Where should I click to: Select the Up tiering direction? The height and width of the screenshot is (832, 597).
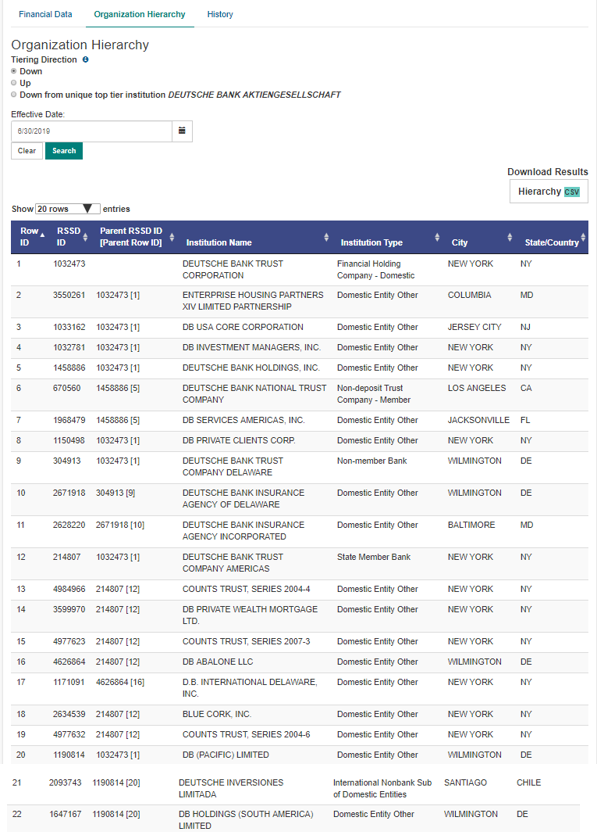tap(14, 83)
